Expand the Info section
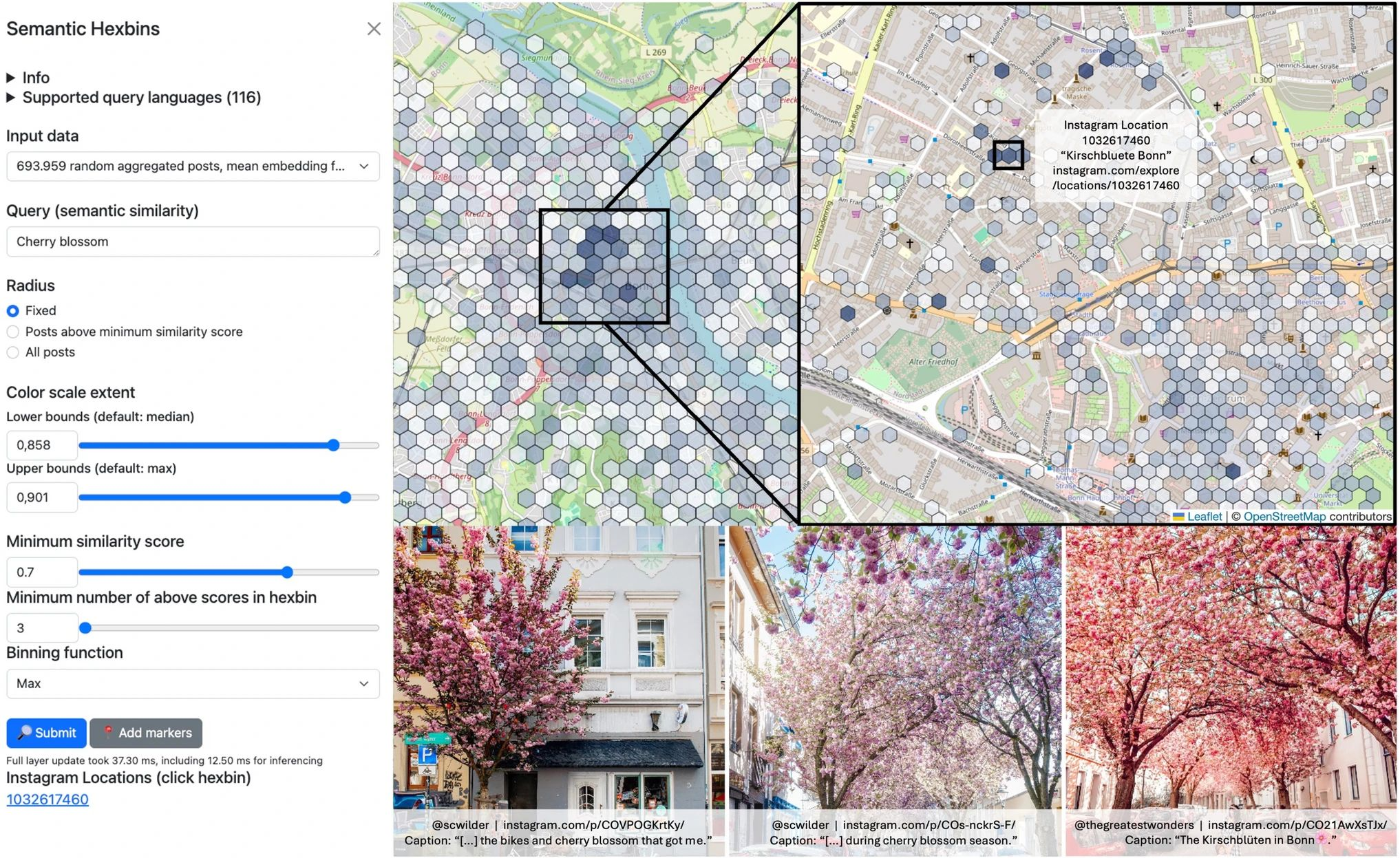Viewport: 1400px width, 858px height. tap(28, 78)
